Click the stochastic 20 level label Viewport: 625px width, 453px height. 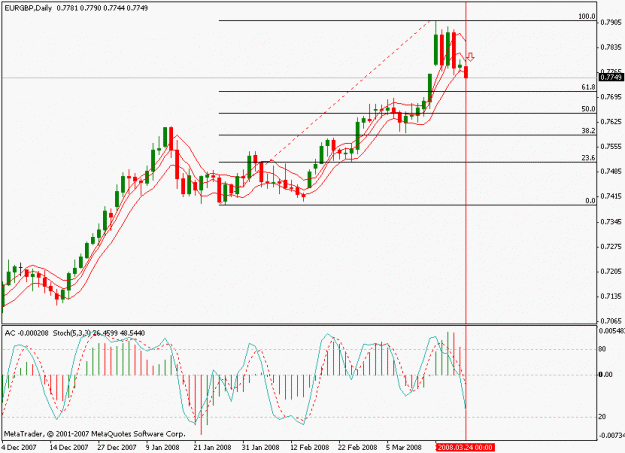click(602, 417)
